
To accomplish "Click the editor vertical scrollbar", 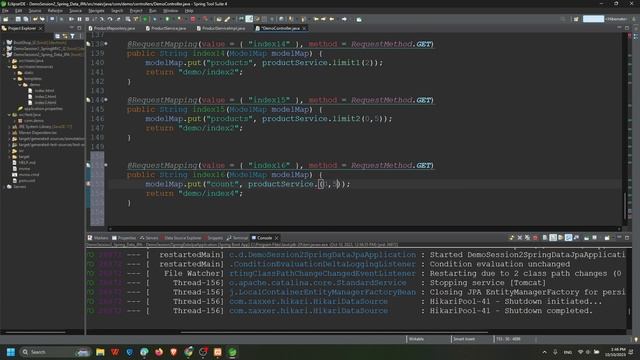I will pos(624,206).
